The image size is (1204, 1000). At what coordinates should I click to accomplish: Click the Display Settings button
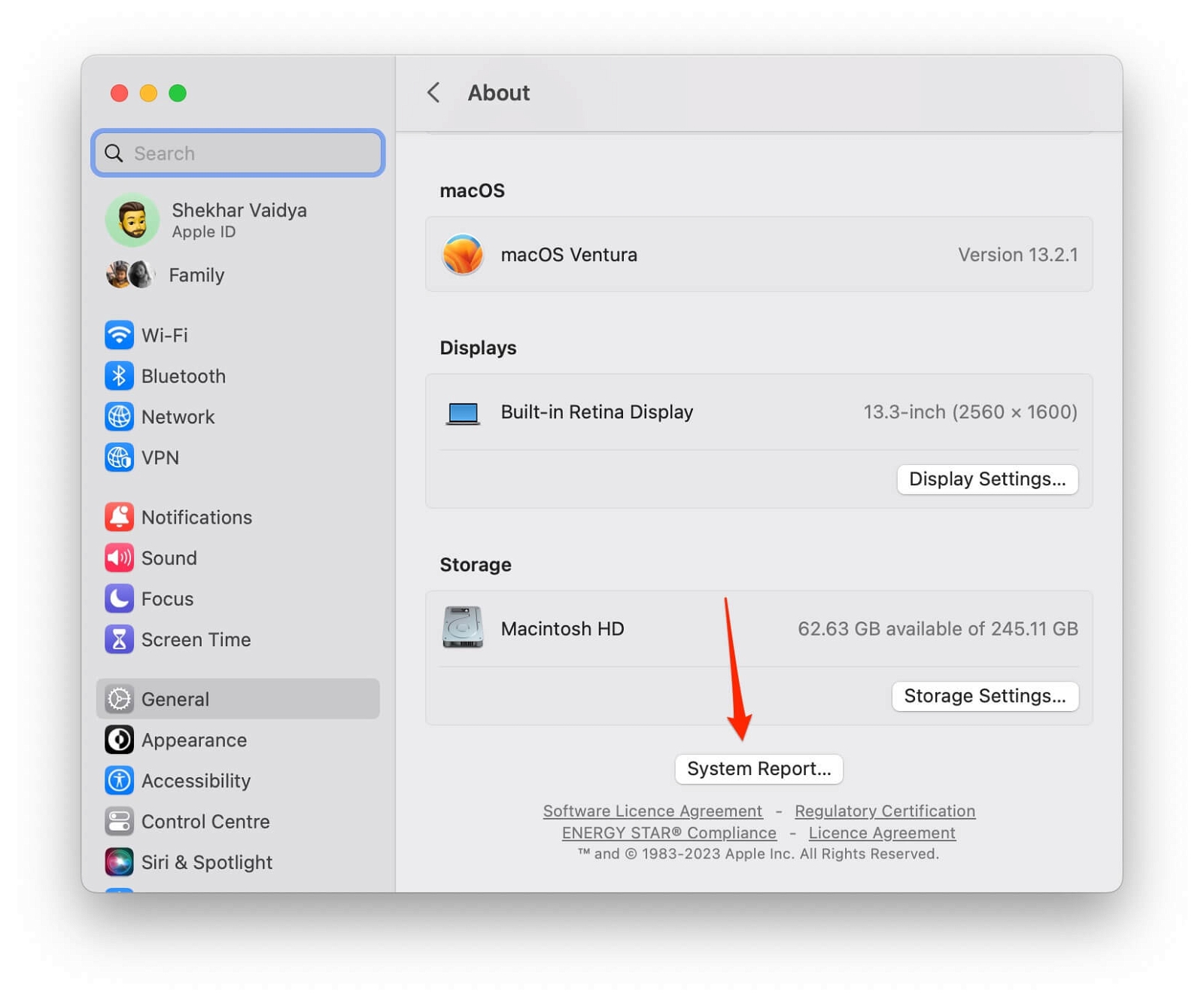coord(987,479)
